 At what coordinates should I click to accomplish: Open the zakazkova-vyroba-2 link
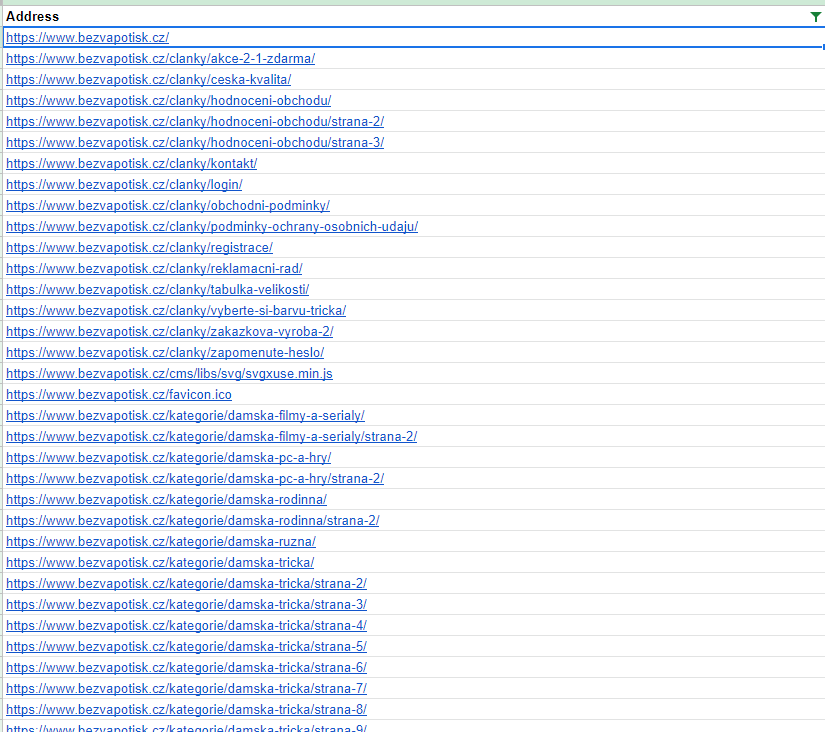pos(169,332)
